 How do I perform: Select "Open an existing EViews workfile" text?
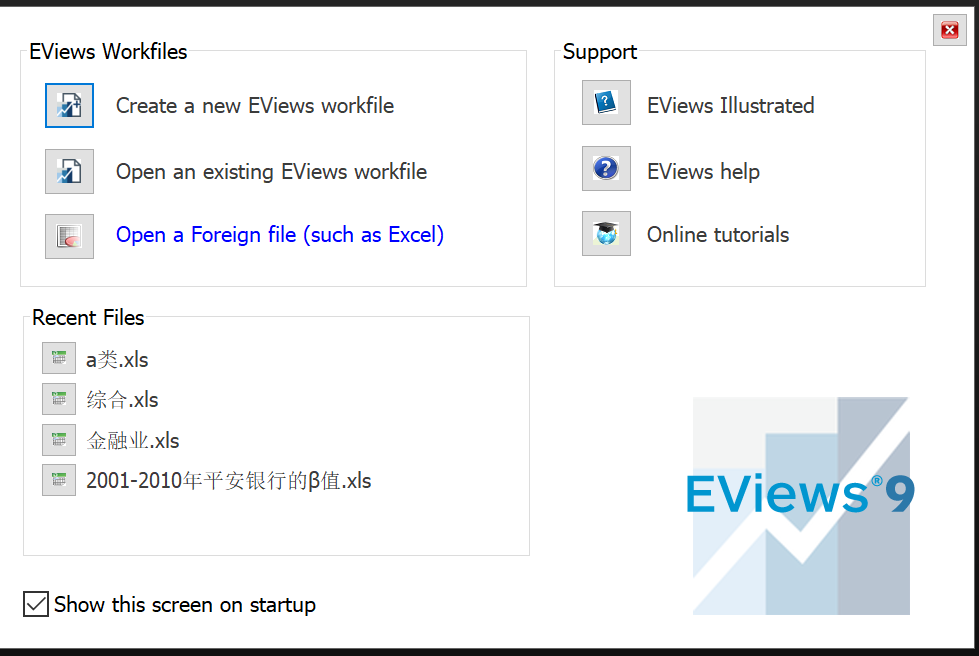coord(272,172)
